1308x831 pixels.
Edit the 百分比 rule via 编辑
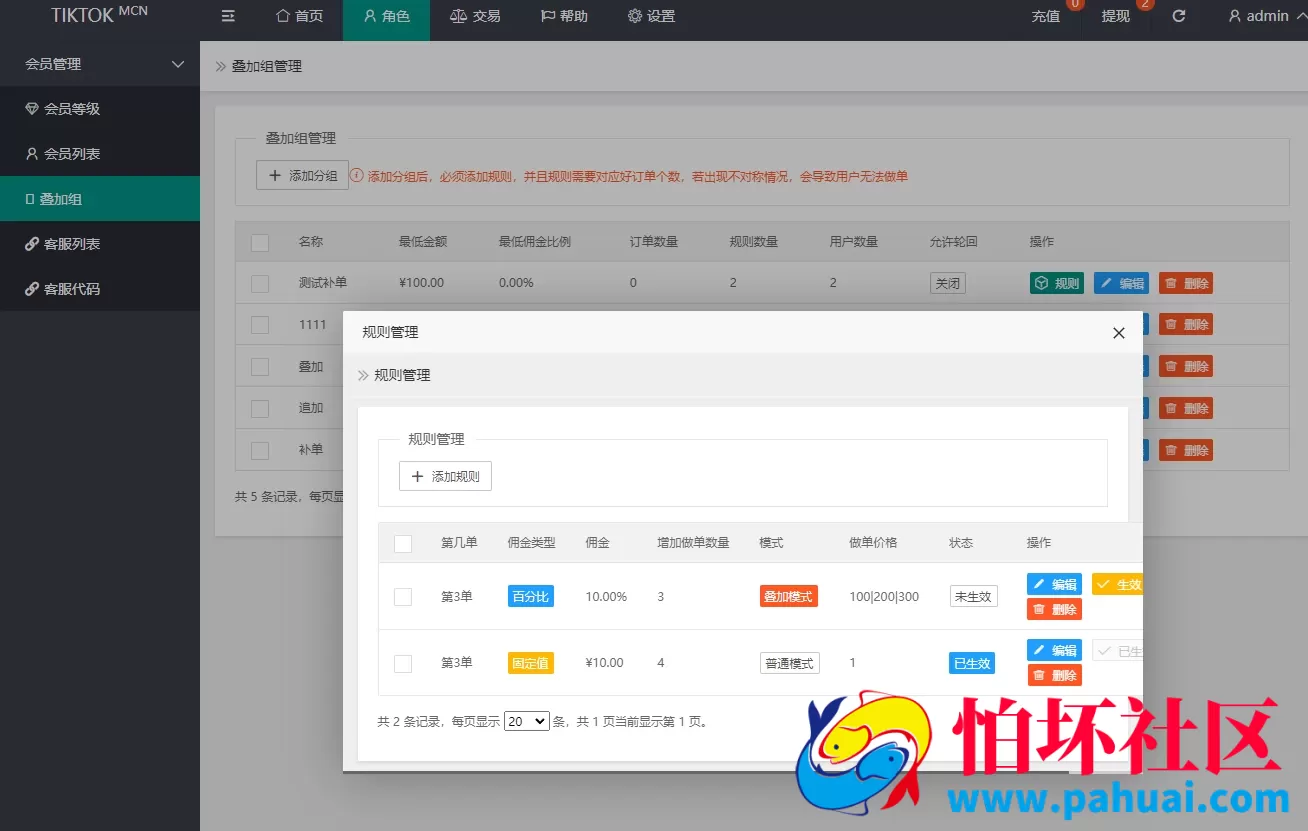click(1054, 584)
